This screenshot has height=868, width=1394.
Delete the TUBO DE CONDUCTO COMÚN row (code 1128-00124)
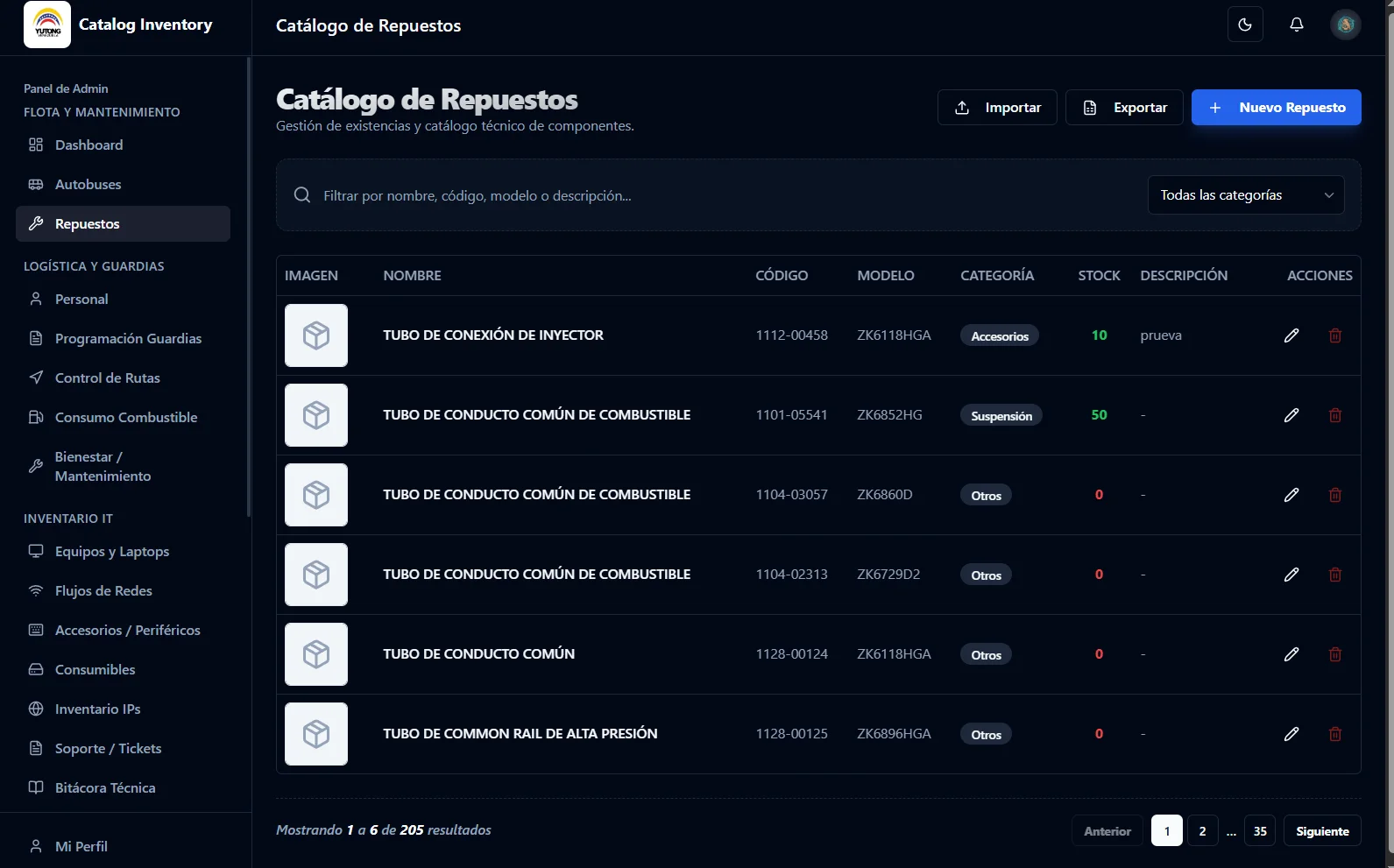pos(1335,654)
